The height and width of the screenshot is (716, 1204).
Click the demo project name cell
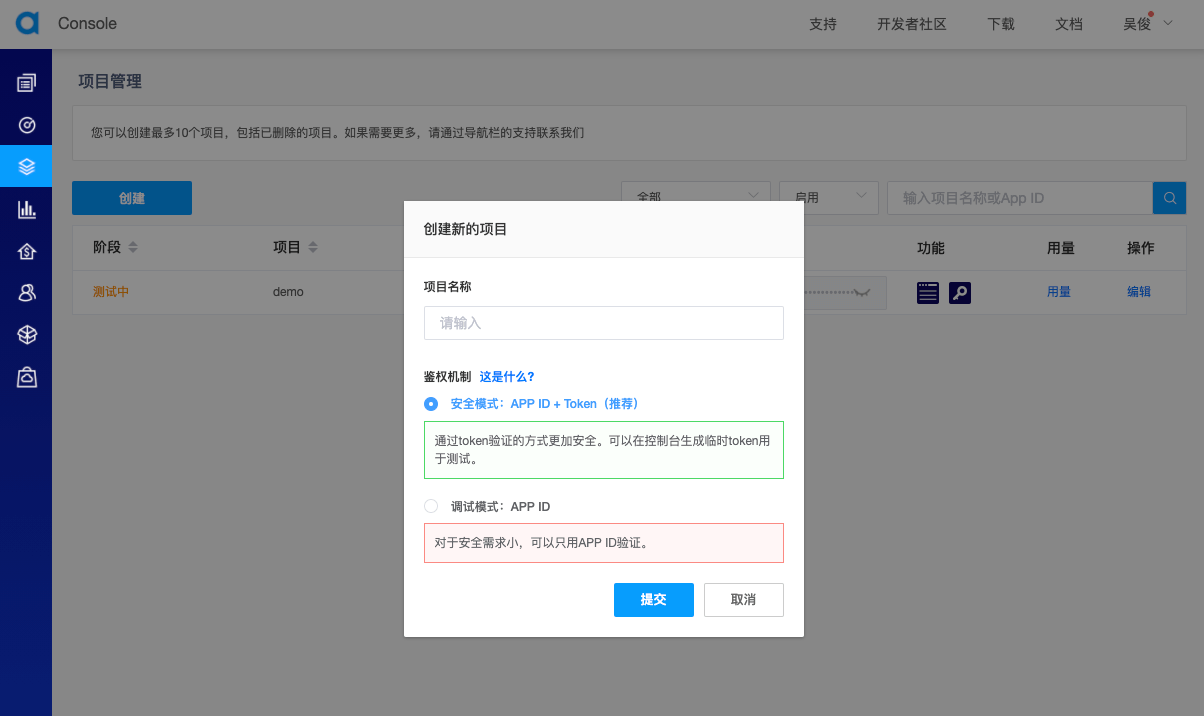[288, 292]
